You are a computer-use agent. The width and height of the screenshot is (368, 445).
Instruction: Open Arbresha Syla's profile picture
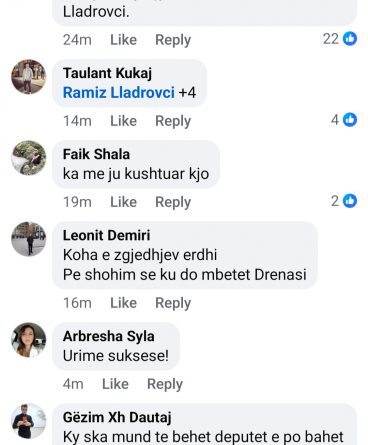click(x=29, y=340)
